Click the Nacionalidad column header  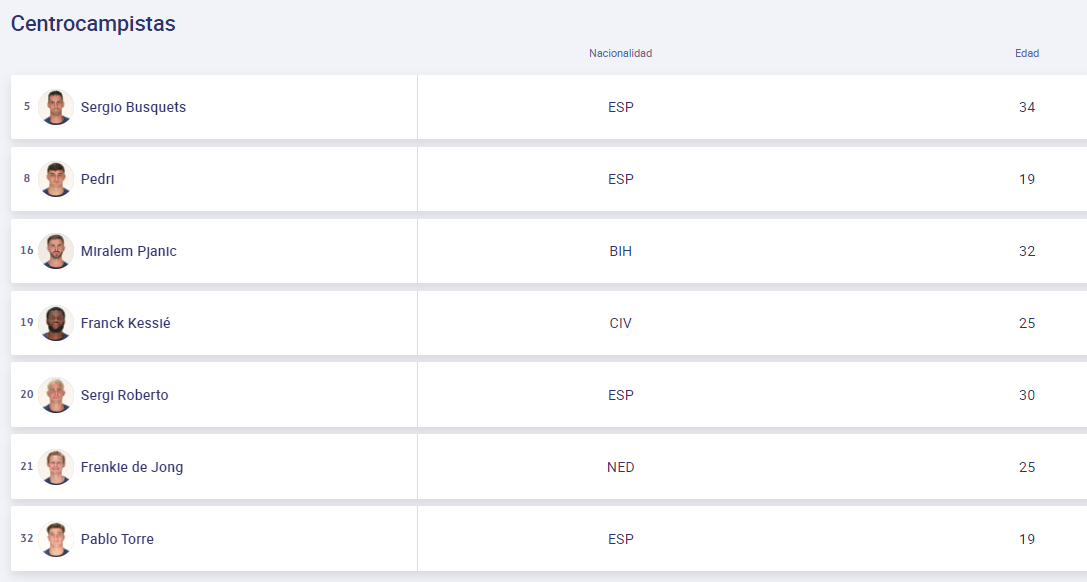coord(620,53)
